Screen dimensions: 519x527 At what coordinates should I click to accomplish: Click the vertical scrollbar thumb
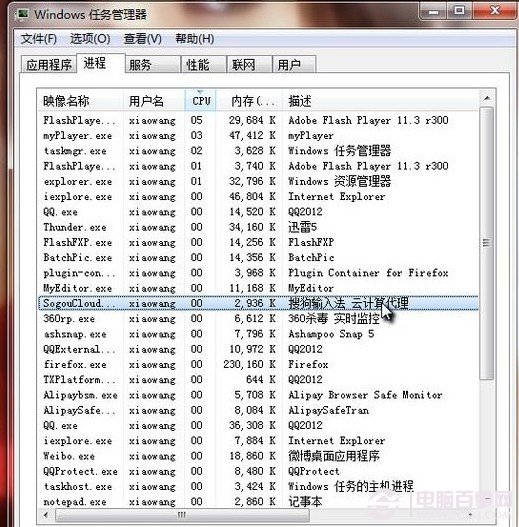click(x=487, y=243)
